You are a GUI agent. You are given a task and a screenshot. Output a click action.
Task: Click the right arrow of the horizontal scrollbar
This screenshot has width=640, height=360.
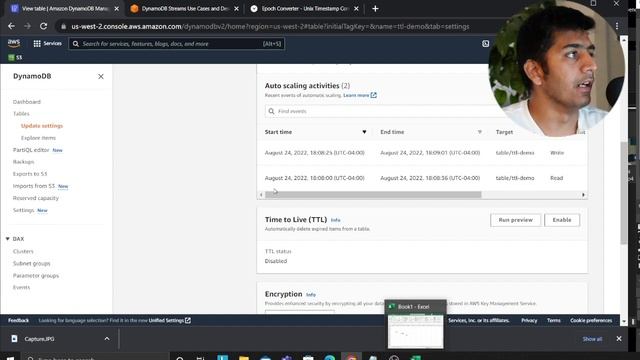pos(583,195)
